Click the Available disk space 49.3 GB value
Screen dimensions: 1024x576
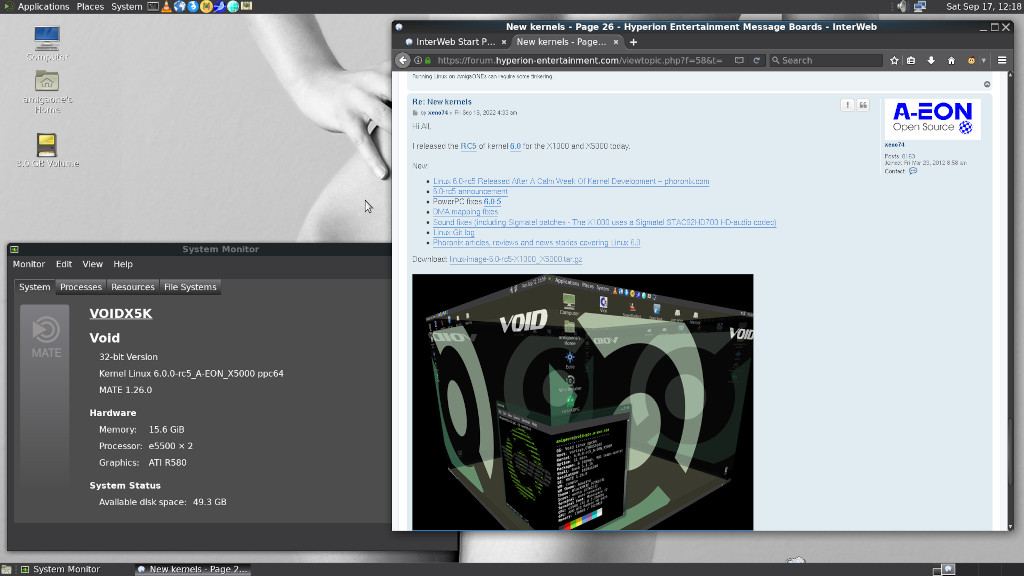click(210, 502)
